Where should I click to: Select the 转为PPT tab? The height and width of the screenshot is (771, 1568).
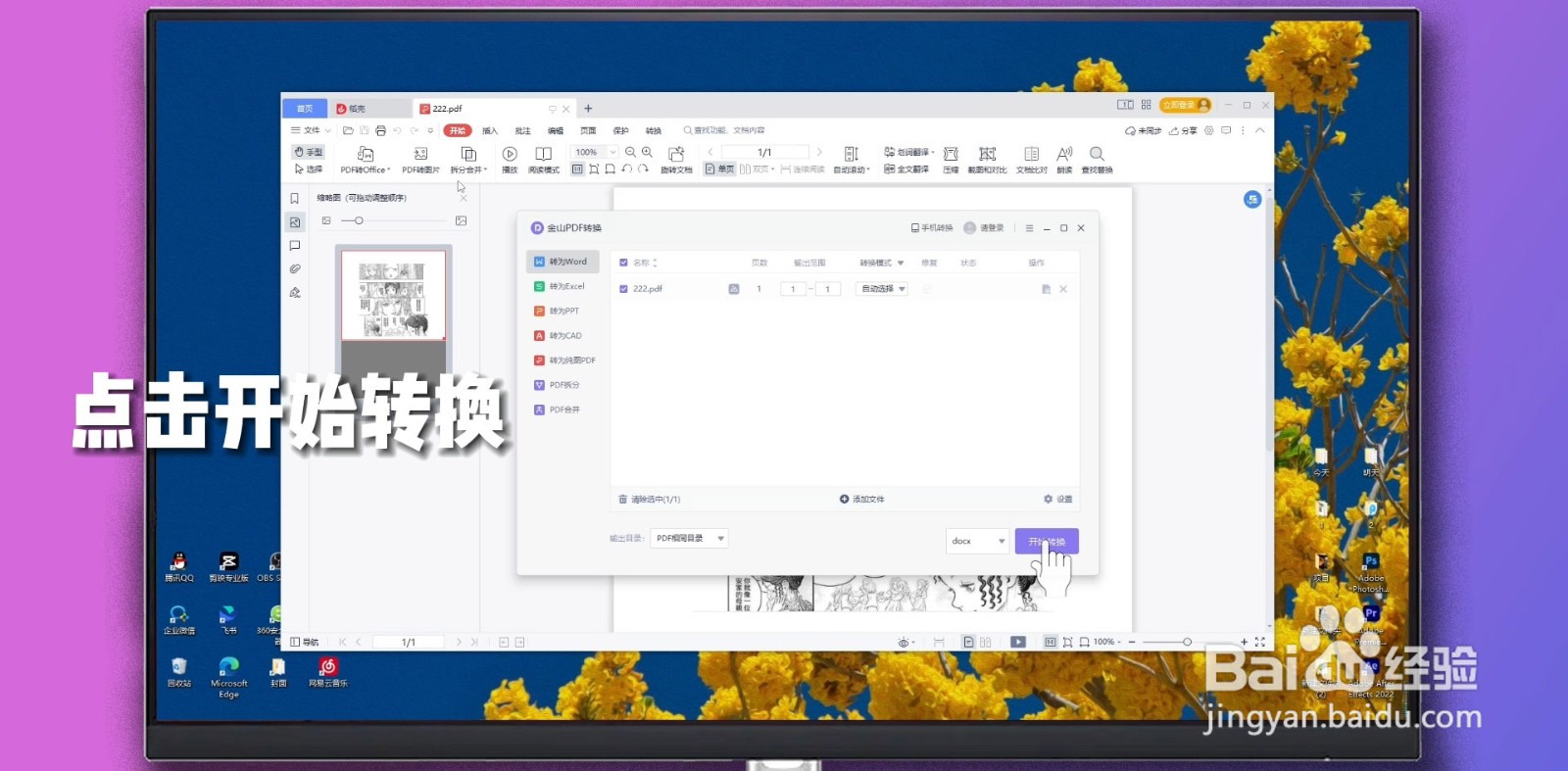tap(563, 311)
